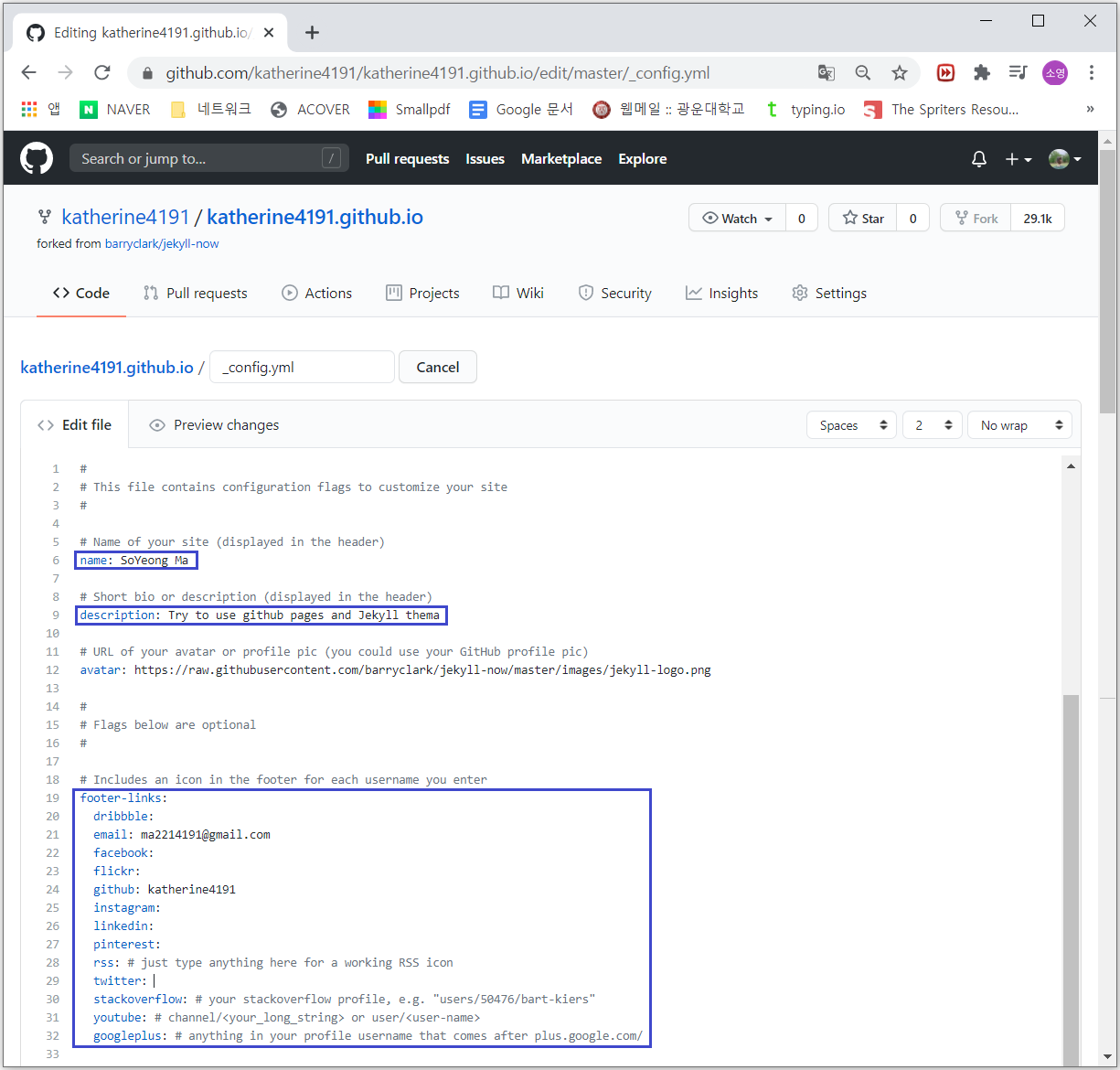Click the page vertical scrollbar thumb
The width and height of the screenshot is (1120, 1070).
pos(1107,282)
